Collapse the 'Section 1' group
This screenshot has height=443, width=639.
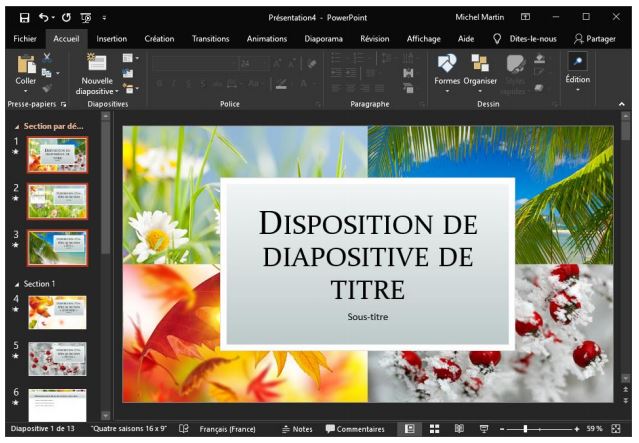tap(16, 283)
